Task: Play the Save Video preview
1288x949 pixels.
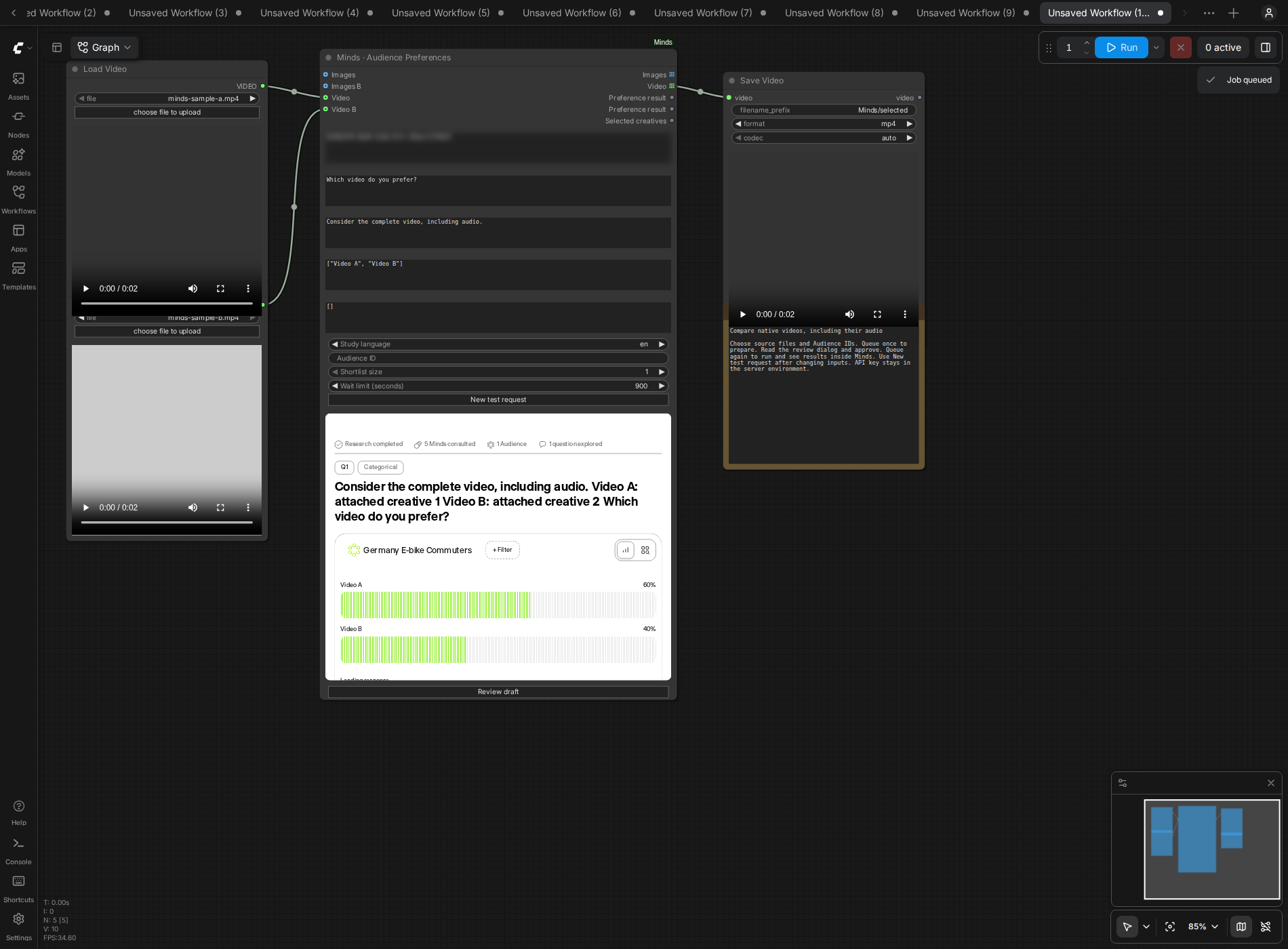Action: [743, 315]
